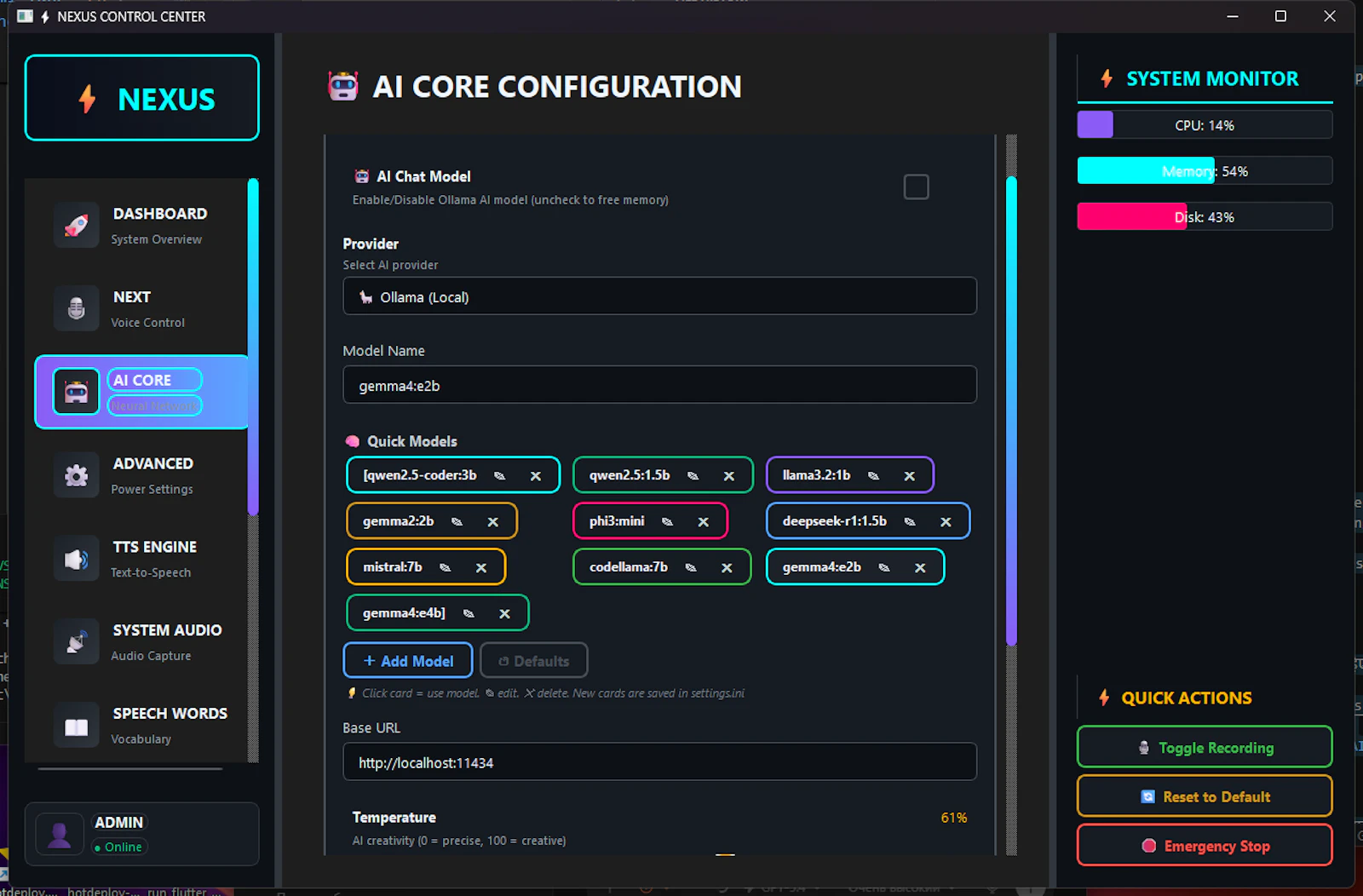Edit the gemma2:2b model card
The image size is (1363, 896).
click(457, 521)
